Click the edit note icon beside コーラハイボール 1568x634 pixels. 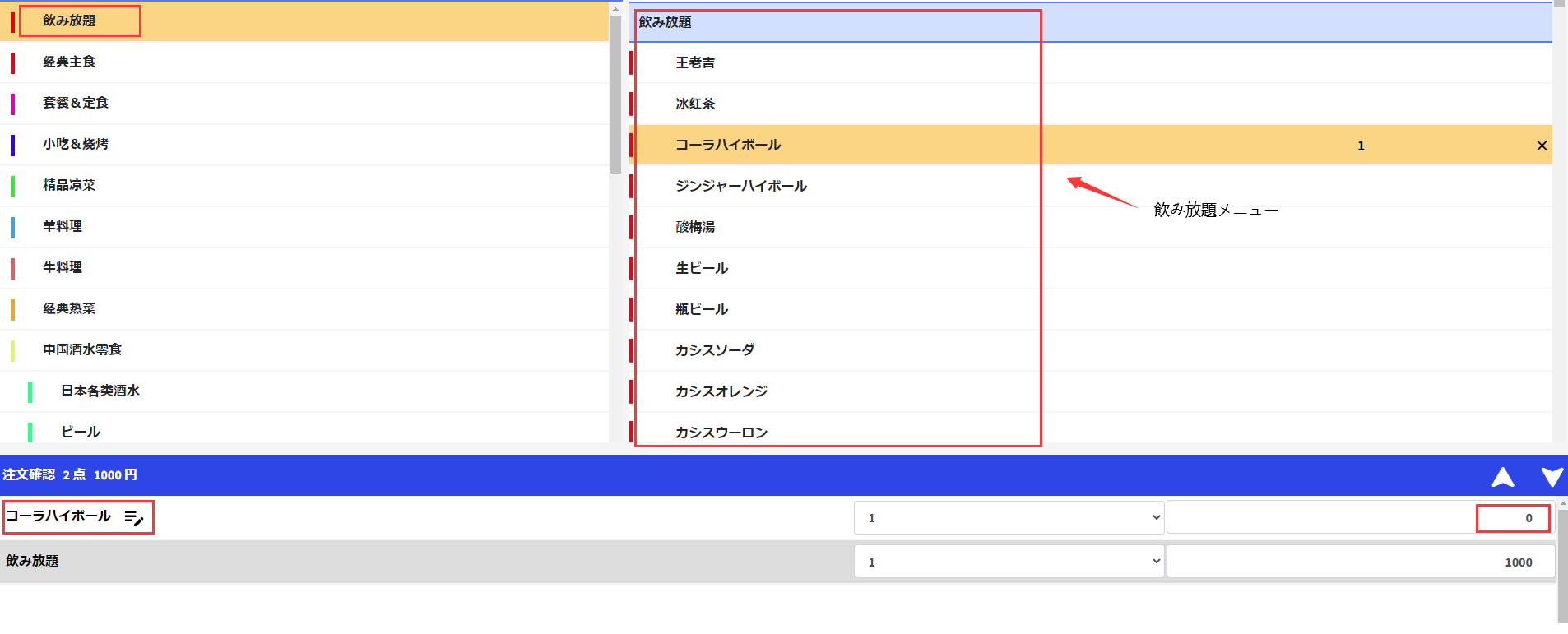click(x=133, y=518)
